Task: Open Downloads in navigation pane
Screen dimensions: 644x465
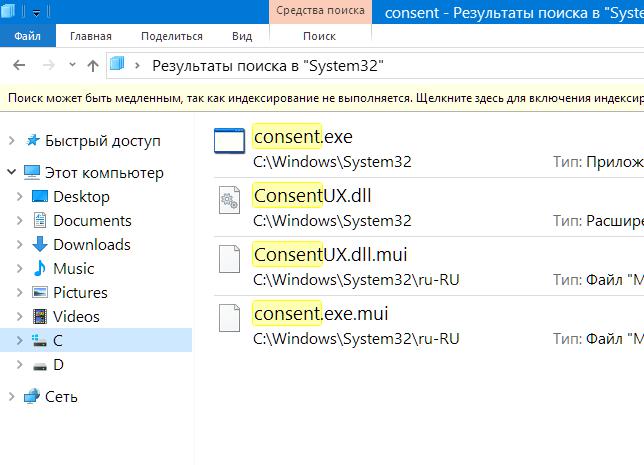Action: [92, 244]
